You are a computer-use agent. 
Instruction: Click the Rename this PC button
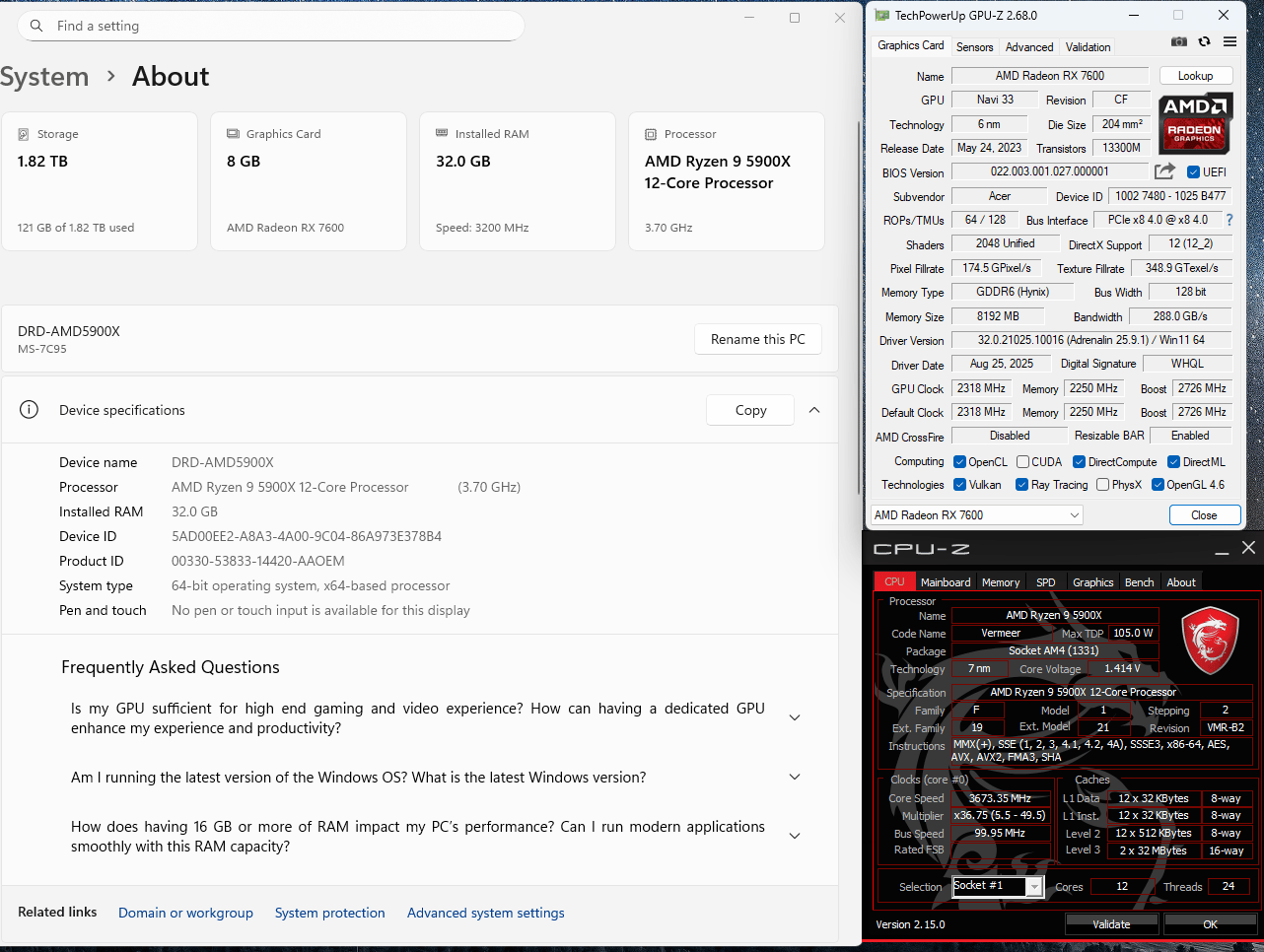pos(758,339)
